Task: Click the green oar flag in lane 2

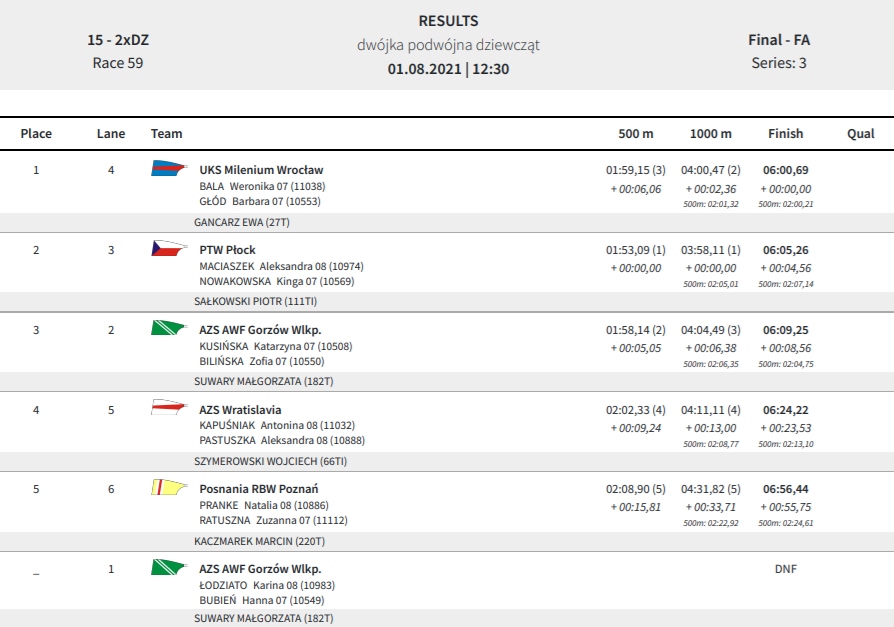Action: coord(169,328)
